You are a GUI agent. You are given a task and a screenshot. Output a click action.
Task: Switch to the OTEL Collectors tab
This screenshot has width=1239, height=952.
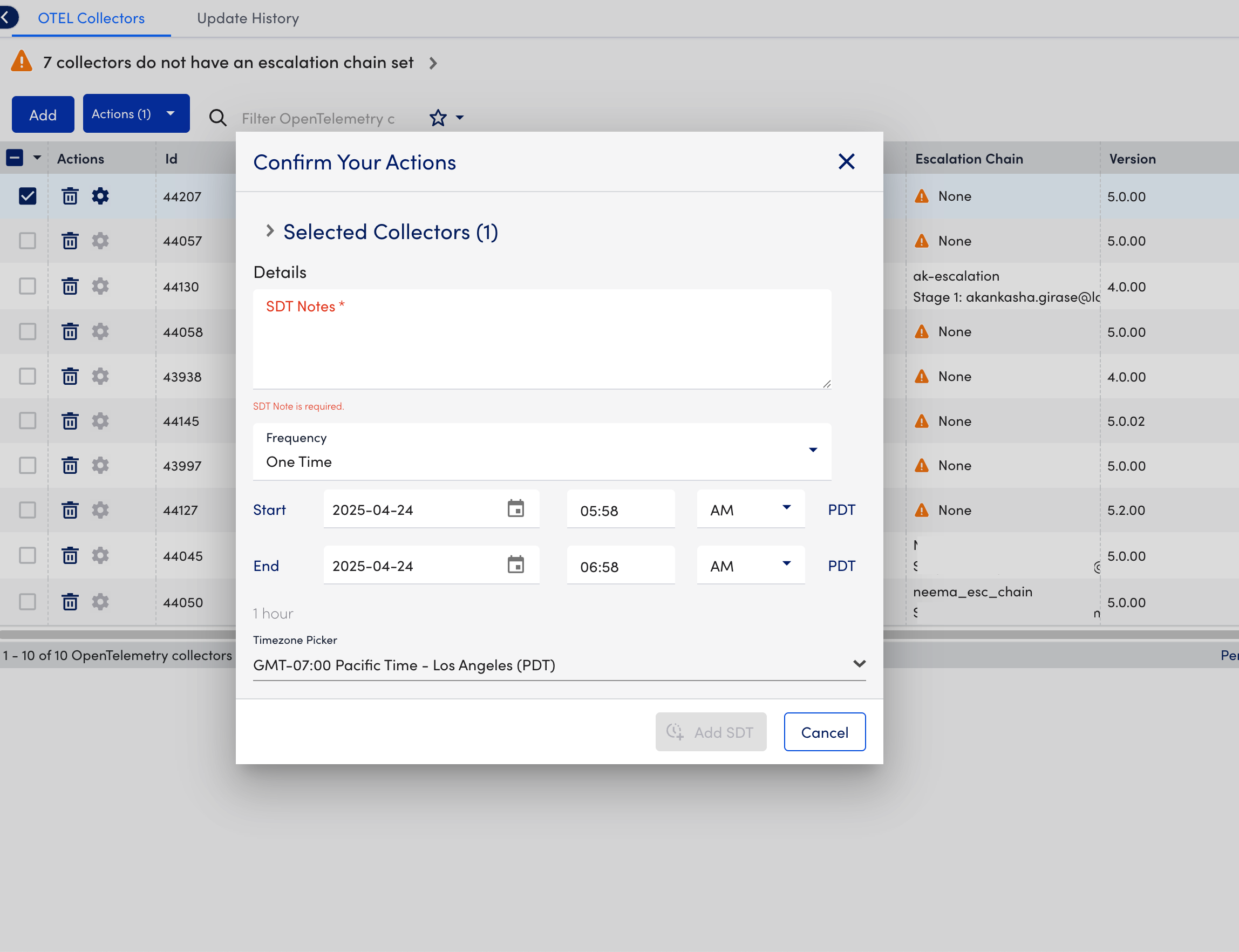(91, 18)
